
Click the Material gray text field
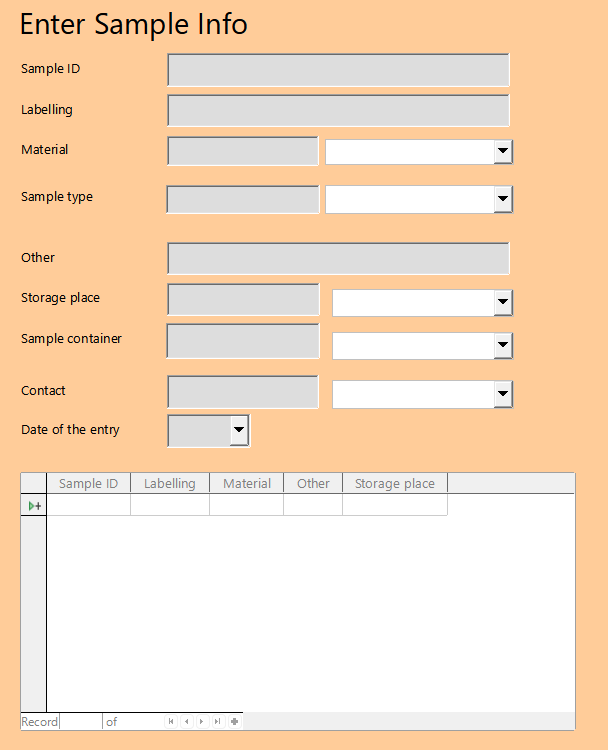tap(243, 151)
